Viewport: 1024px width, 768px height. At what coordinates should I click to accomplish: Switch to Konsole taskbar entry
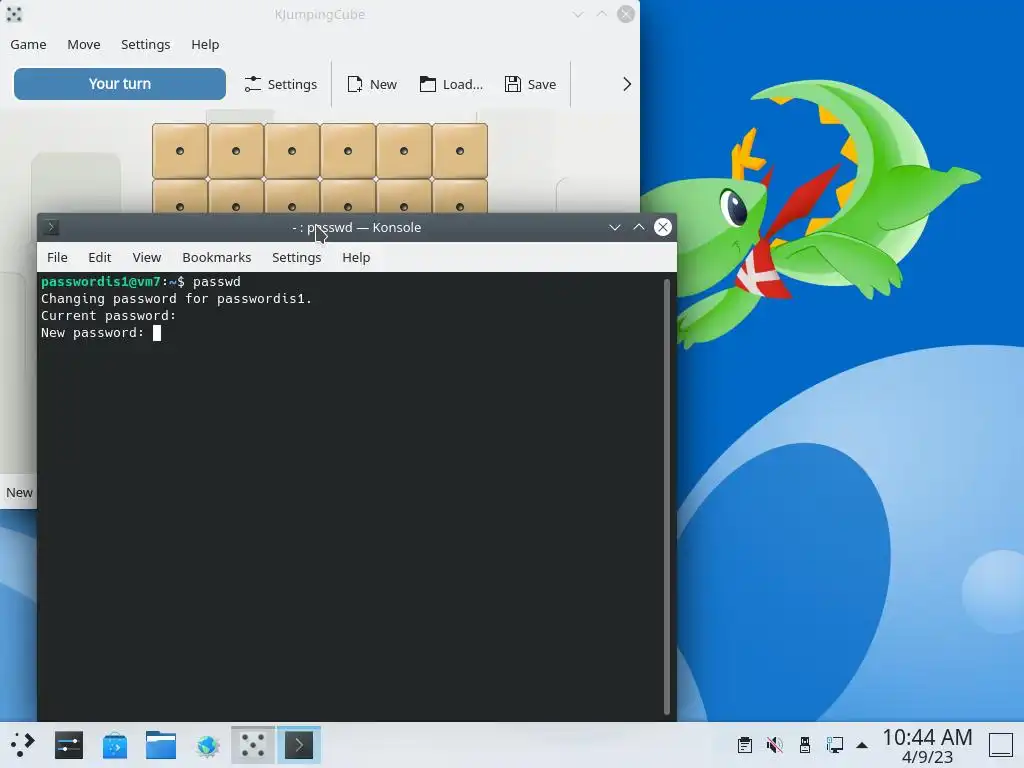[299, 744]
